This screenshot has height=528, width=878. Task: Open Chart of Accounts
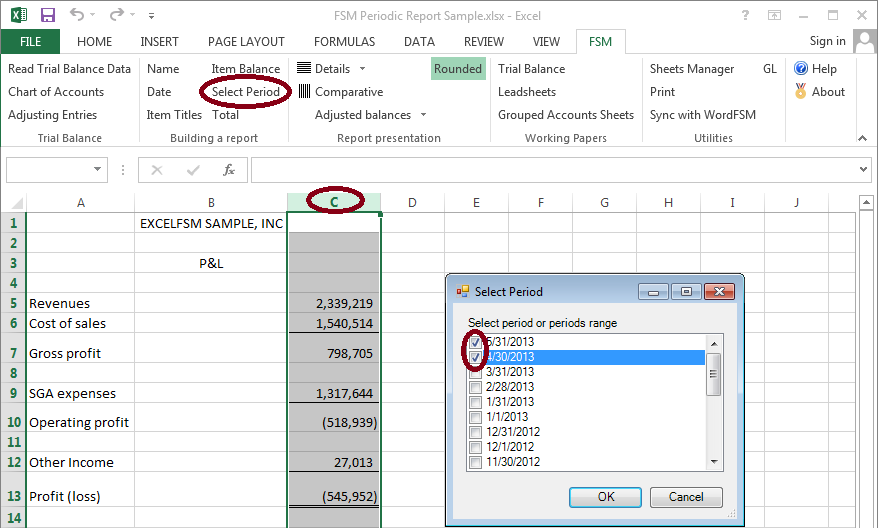[x=56, y=91]
